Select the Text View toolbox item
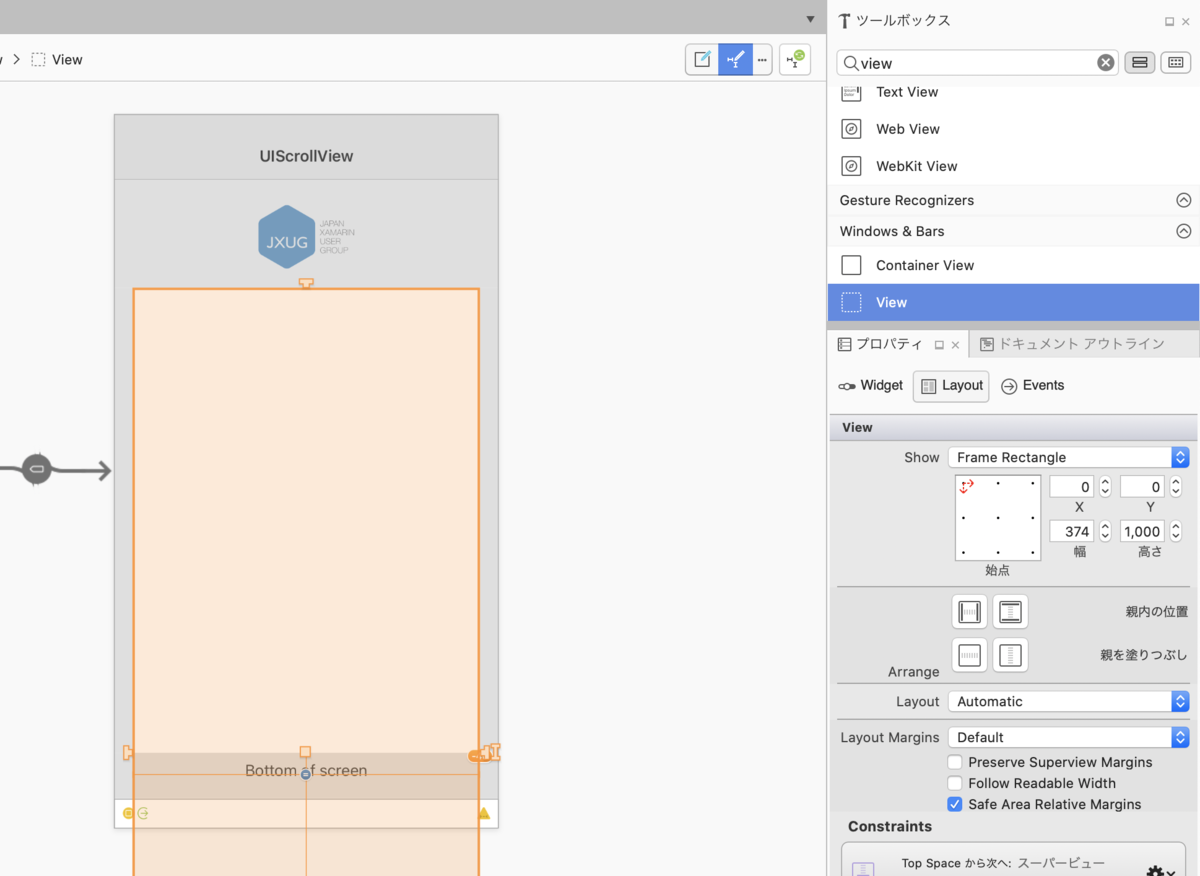This screenshot has height=876, width=1200. coord(1014,92)
